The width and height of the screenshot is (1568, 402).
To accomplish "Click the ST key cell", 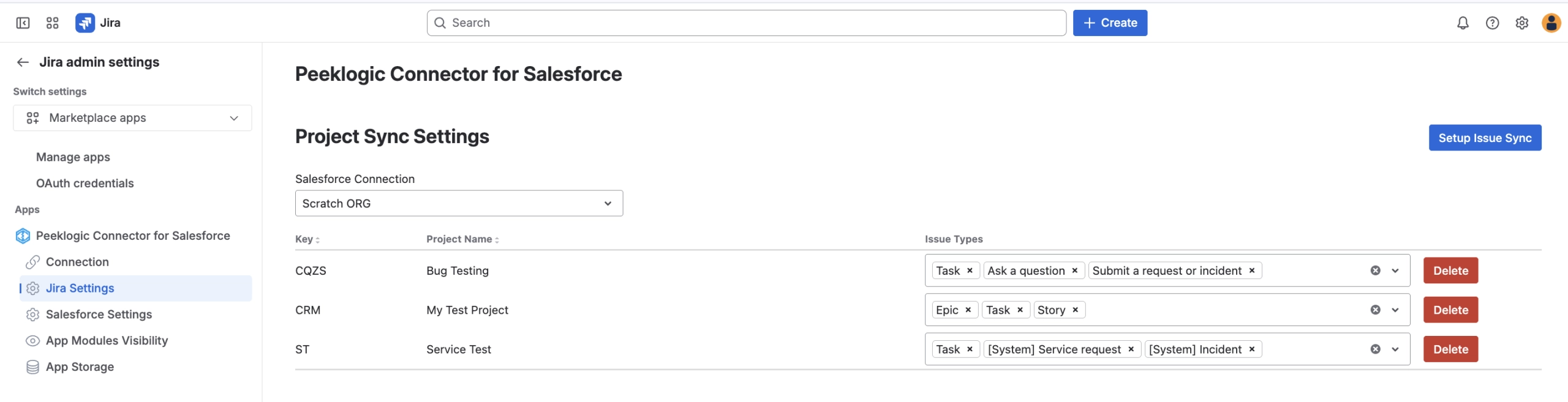I will 302,349.
